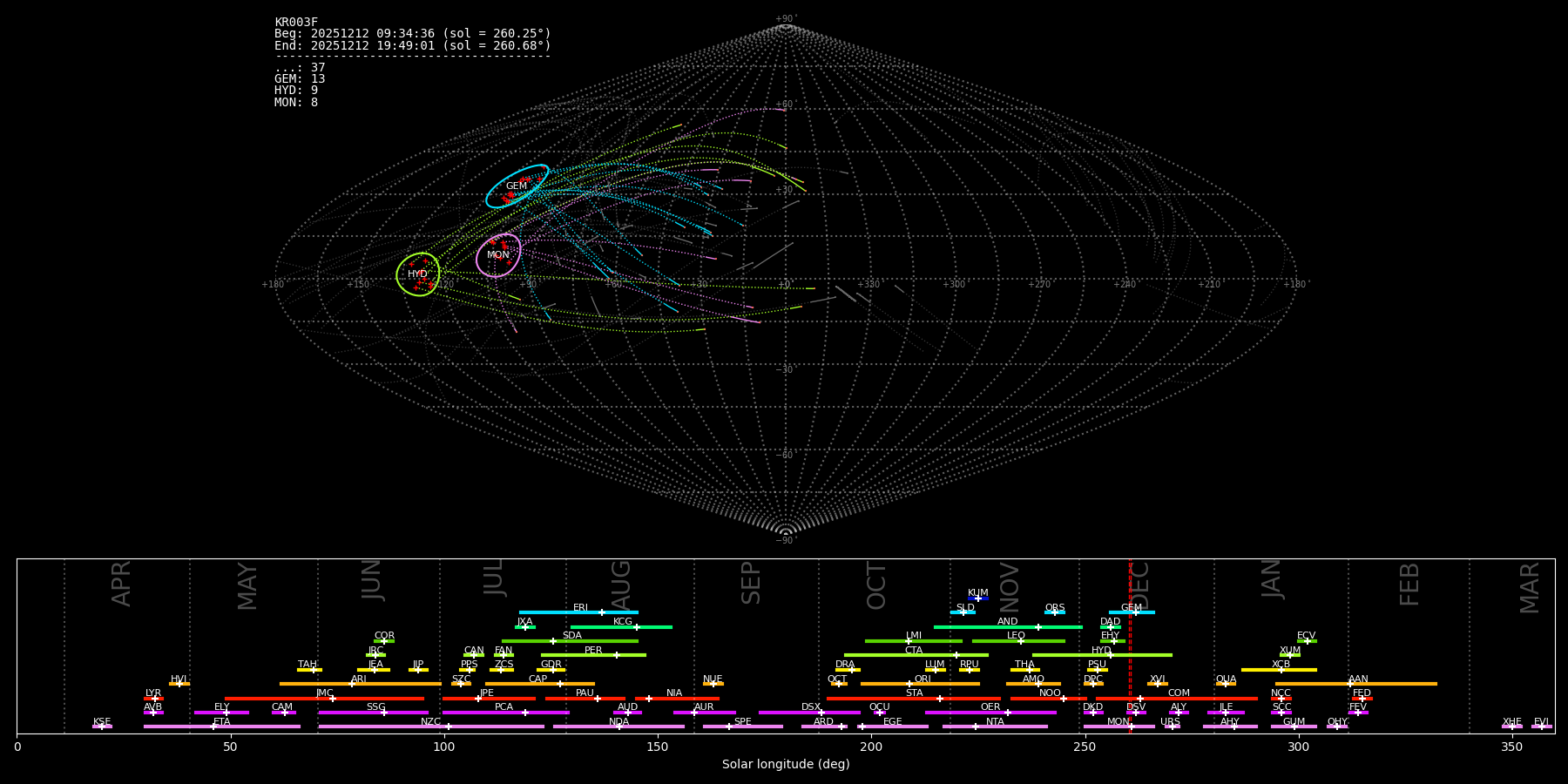This screenshot has height=784, width=1568.
Task: Click the COM shower bar label
Action: coord(1179,693)
